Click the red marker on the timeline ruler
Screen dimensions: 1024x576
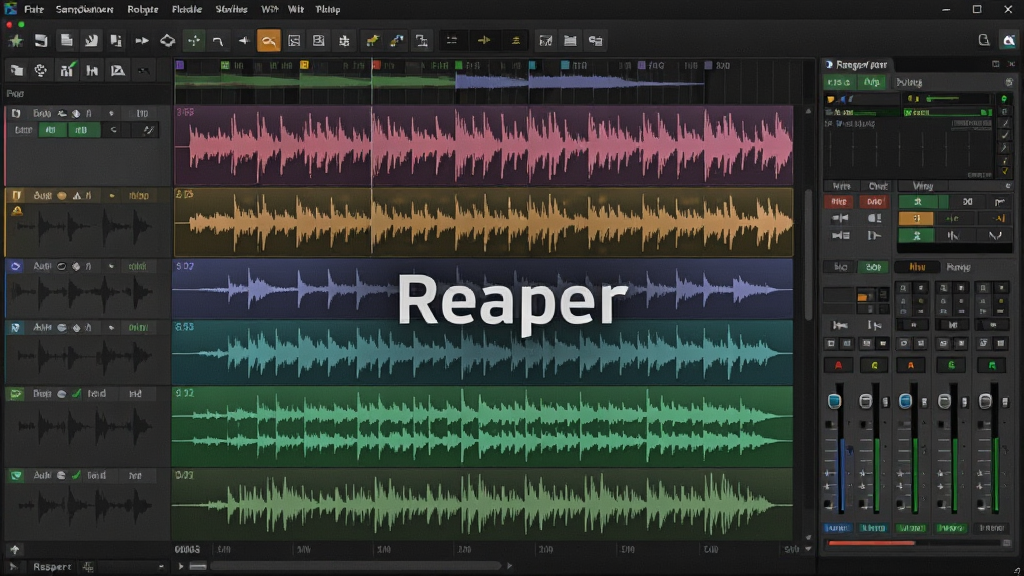376,65
